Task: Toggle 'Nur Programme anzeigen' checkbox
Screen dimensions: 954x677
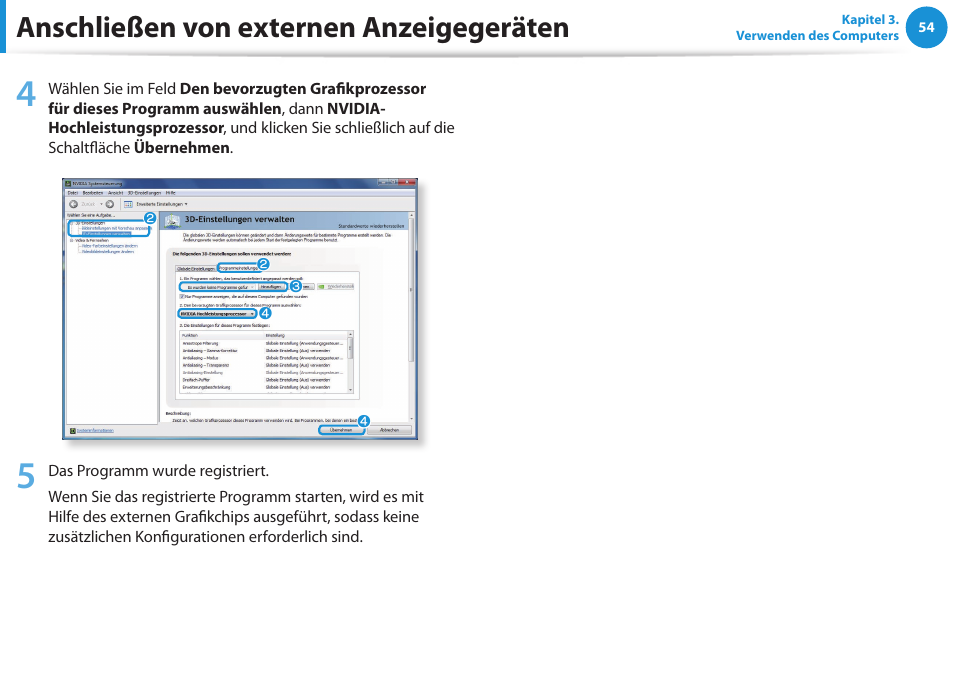Action: (182, 297)
